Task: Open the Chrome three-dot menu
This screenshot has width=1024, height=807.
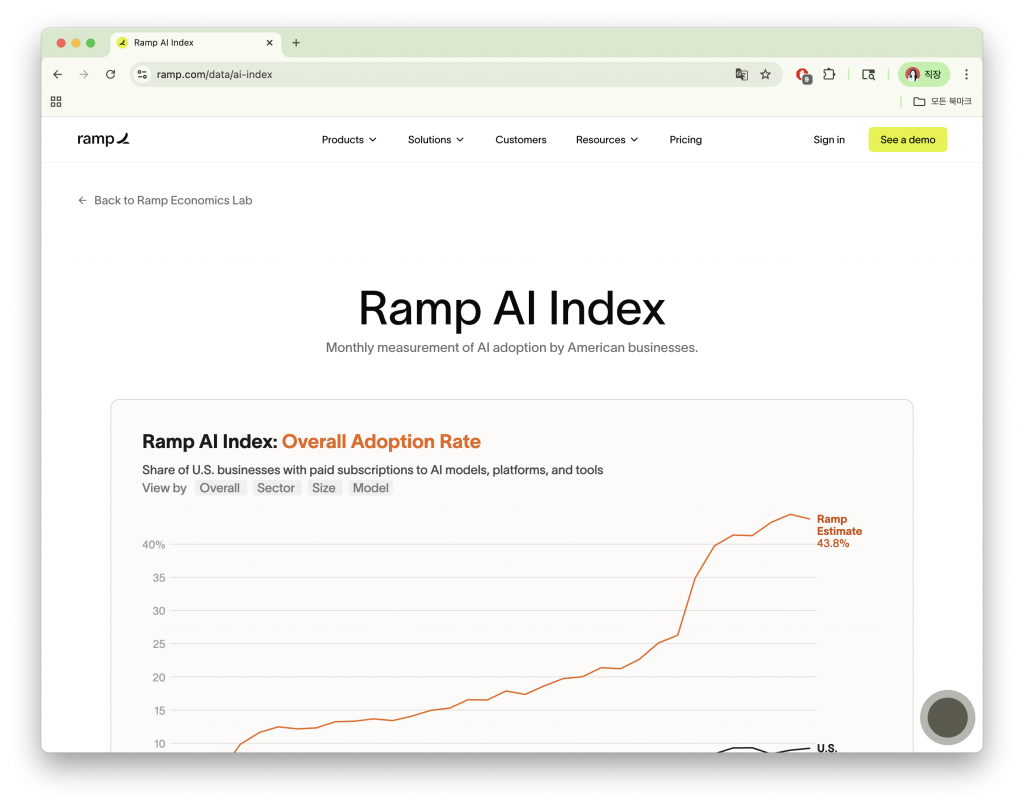Action: tap(967, 74)
